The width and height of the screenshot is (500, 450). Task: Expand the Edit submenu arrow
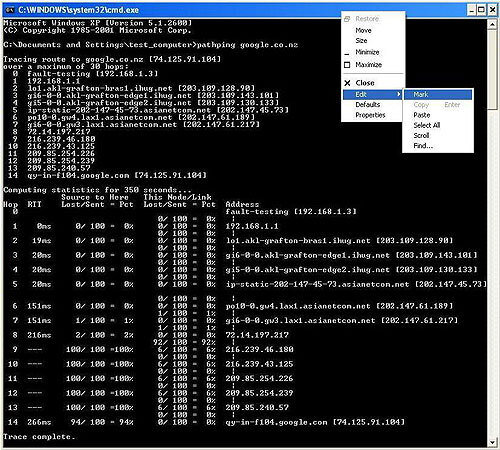(399, 94)
